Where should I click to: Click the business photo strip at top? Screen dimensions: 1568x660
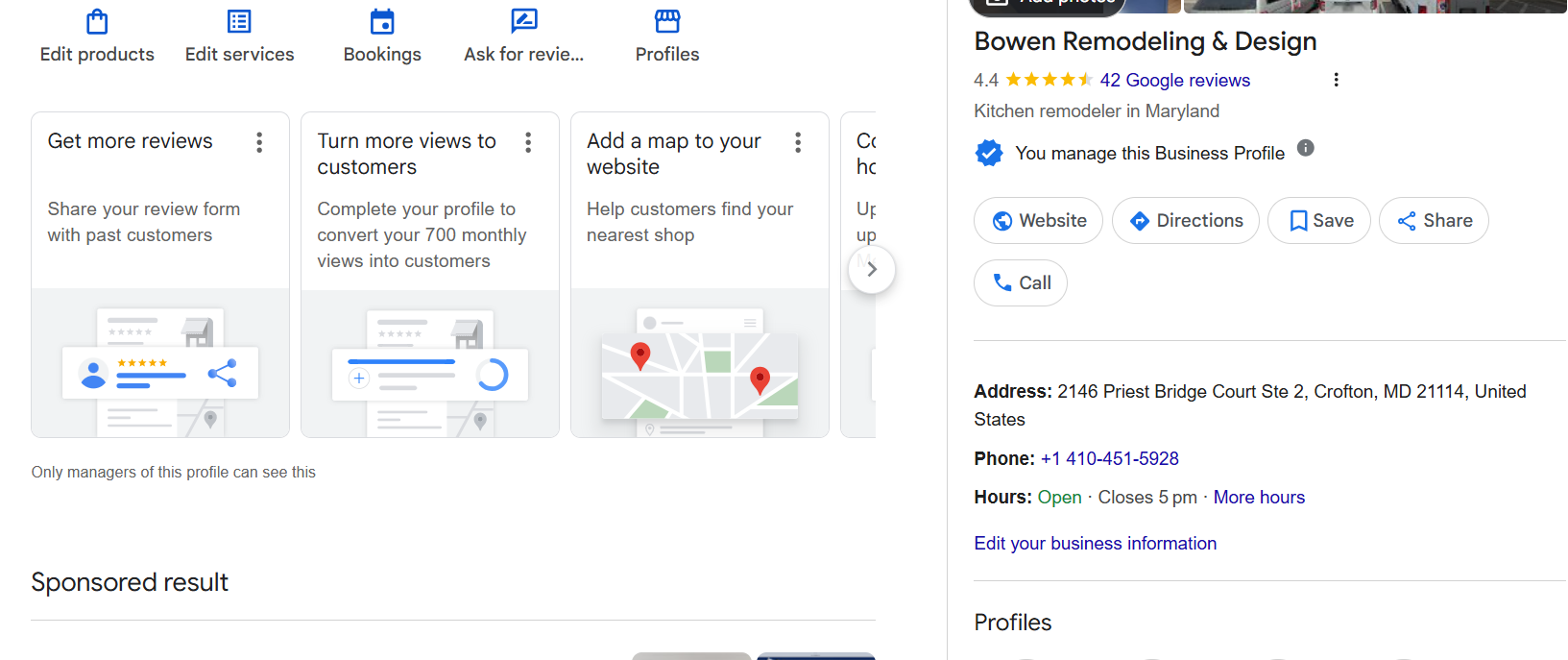[1375, 6]
